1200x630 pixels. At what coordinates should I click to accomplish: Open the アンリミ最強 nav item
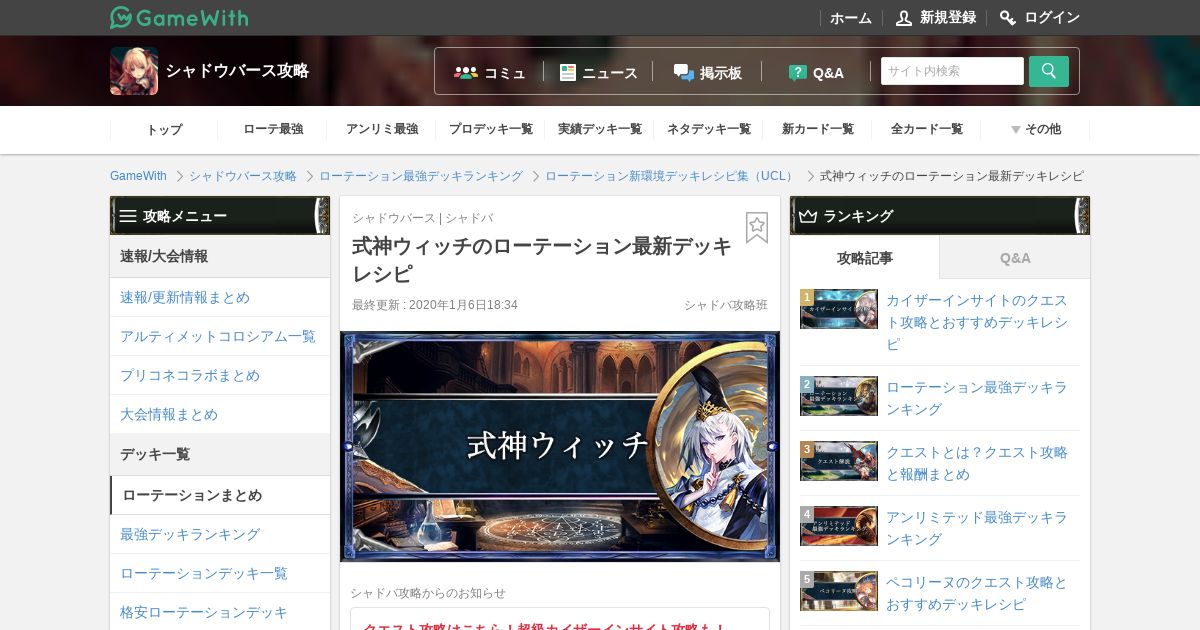(x=382, y=129)
